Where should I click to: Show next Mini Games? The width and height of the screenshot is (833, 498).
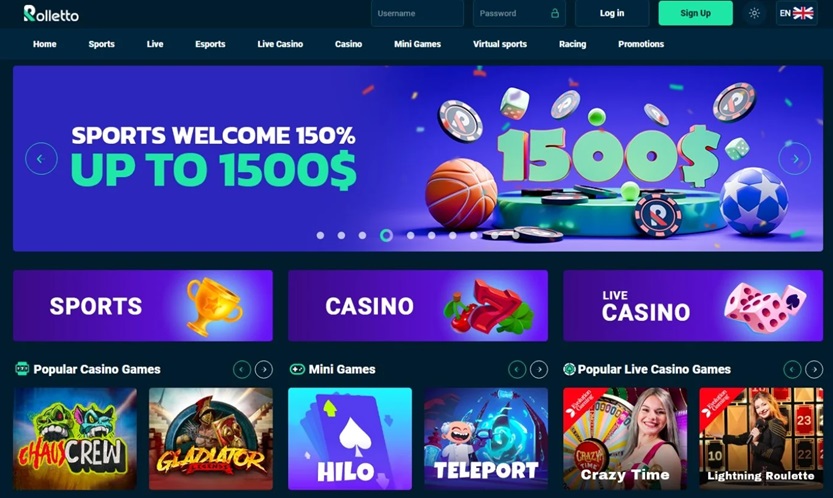click(539, 369)
